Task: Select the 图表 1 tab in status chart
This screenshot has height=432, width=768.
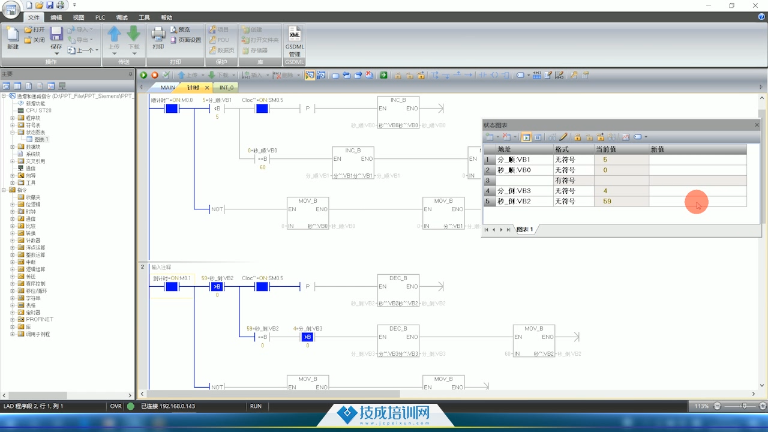Action: pyautogui.click(x=526, y=229)
